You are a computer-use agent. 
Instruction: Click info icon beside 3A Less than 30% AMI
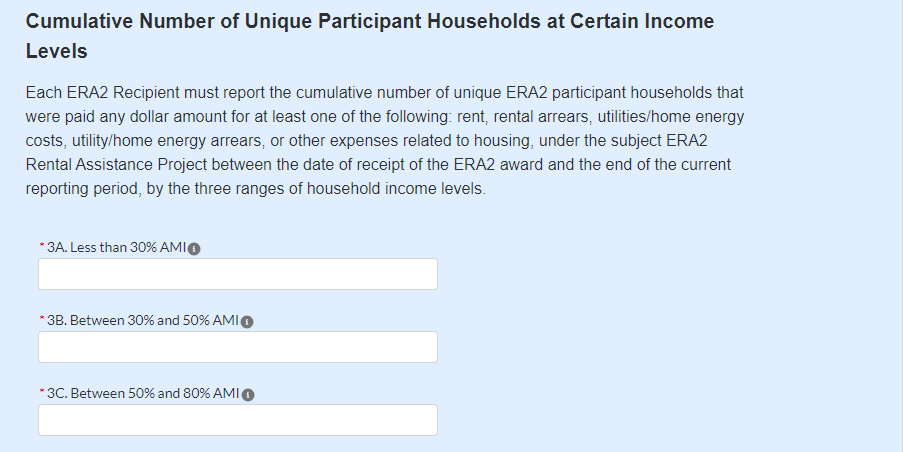click(194, 249)
